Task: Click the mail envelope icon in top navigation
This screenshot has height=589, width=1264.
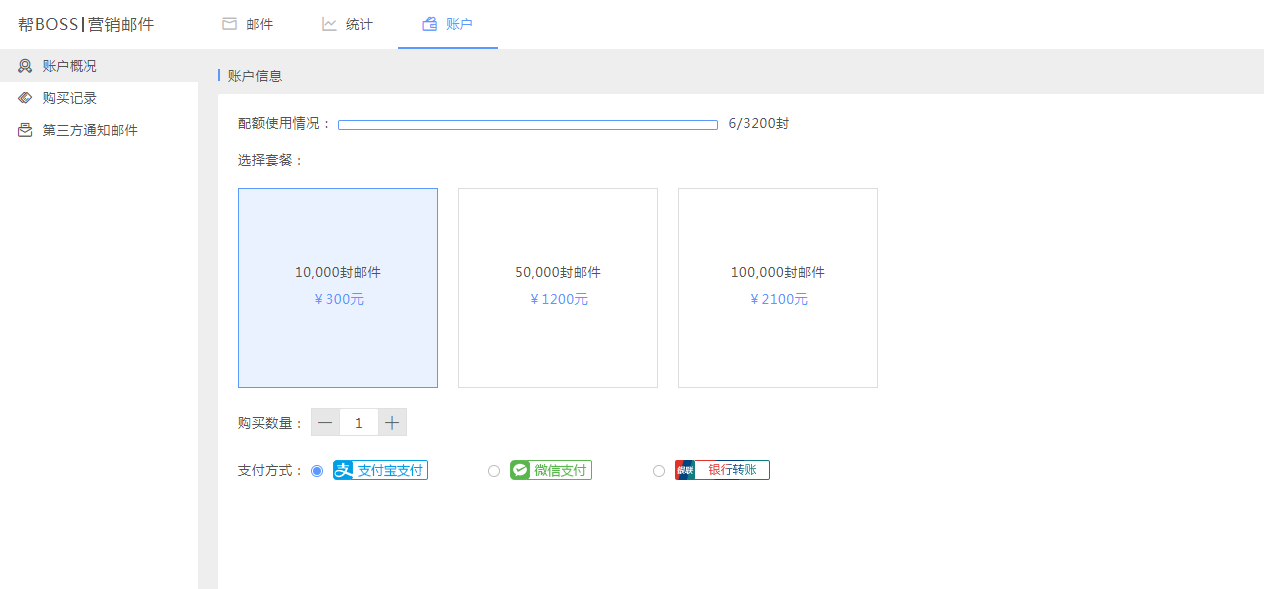Action: [x=229, y=24]
